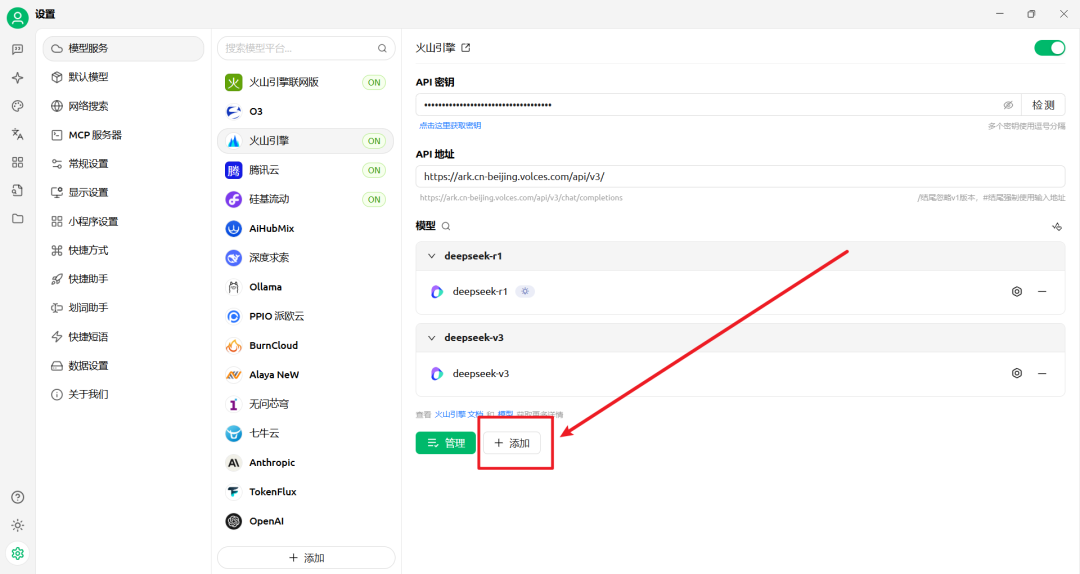Click the search magnifier in platform search box
The height and width of the screenshot is (574, 1080).
(x=382, y=48)
